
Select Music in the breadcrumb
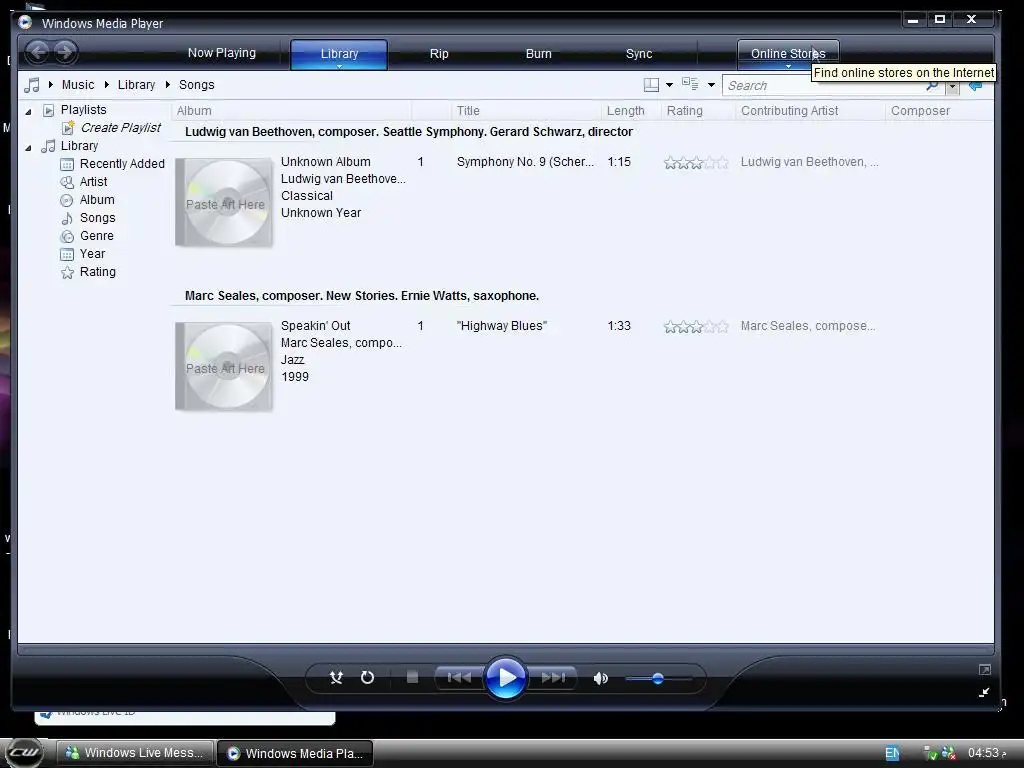click(x=78, y=85)
